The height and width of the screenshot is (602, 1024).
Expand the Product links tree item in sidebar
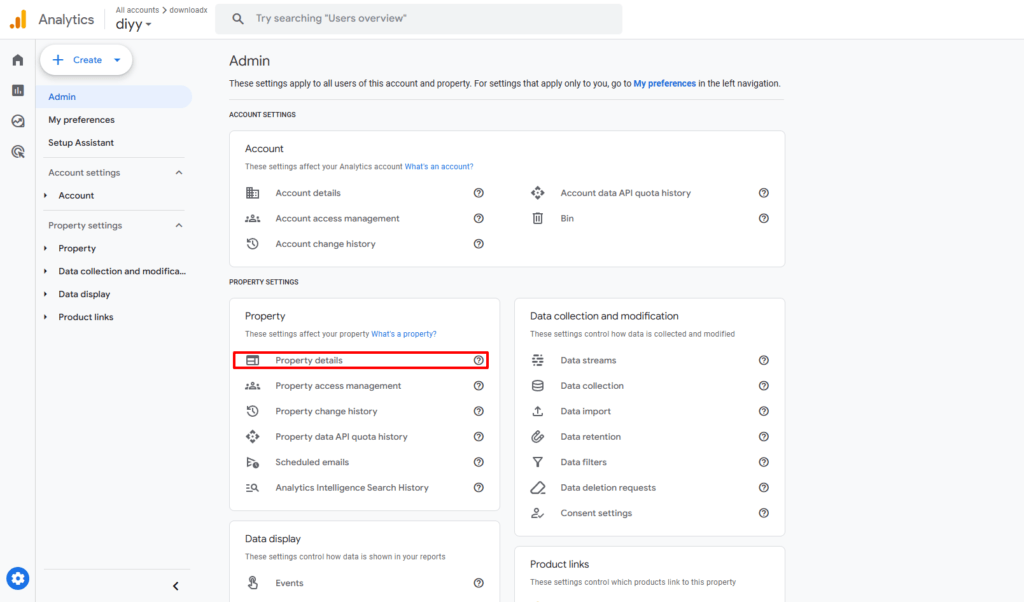(46, 317)
